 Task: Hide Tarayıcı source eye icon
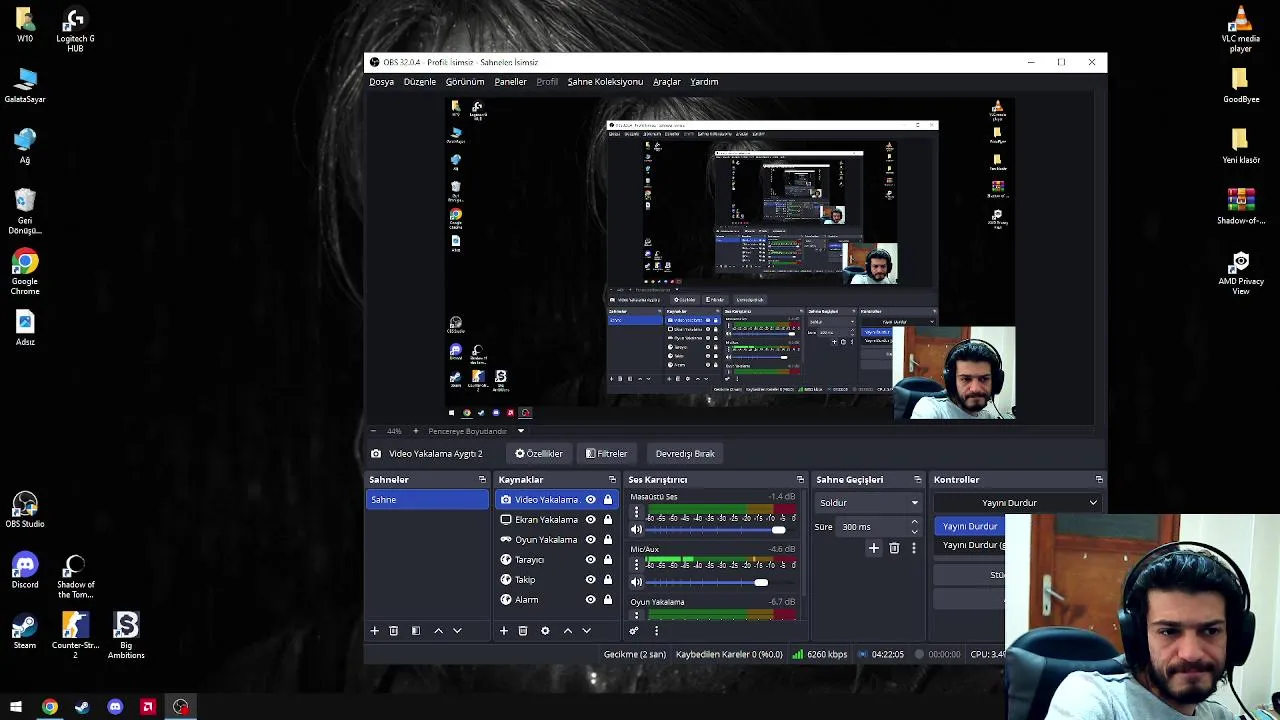point(590,560)
